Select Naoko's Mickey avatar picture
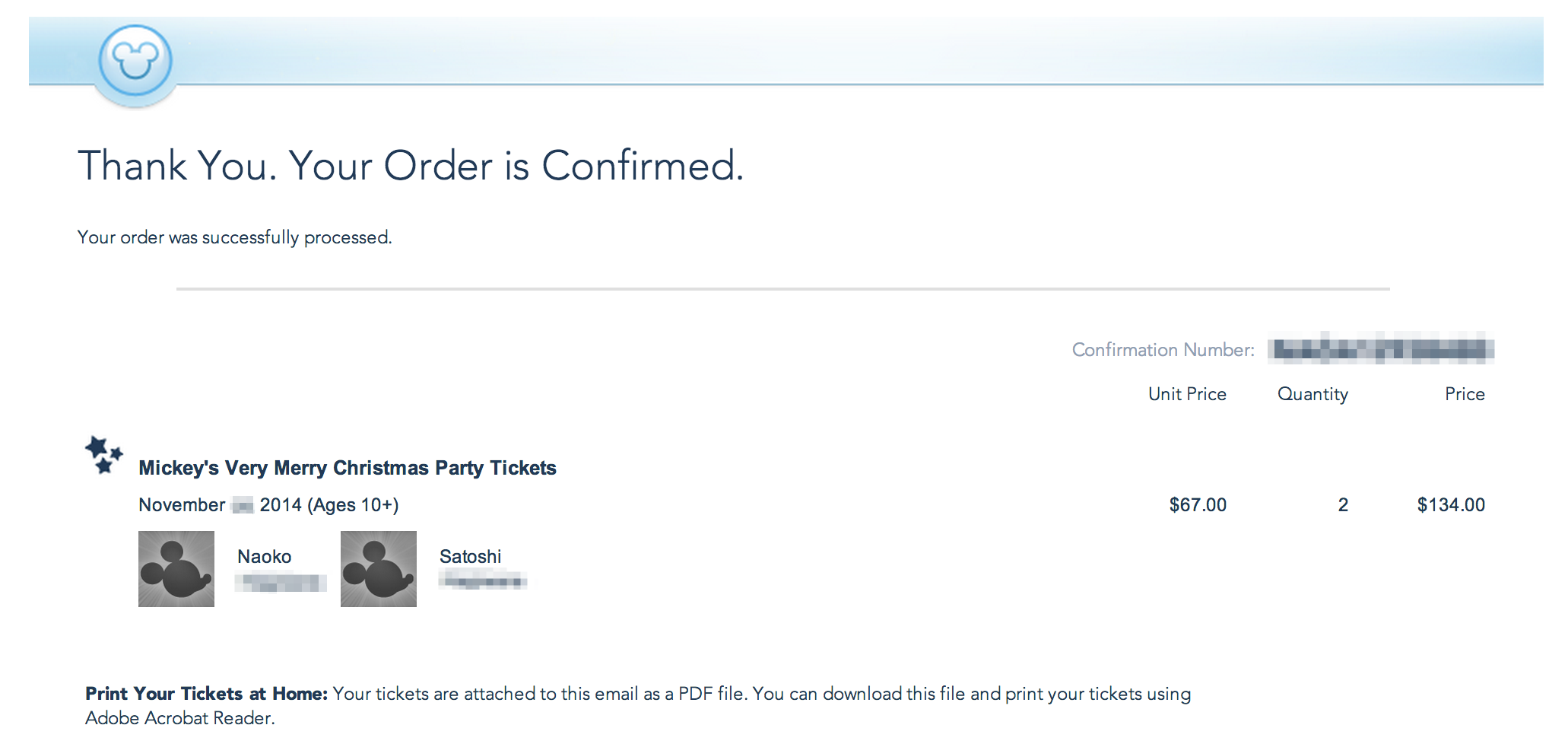Viewport: 1568px width, 744px height. (x=176, y=569)
